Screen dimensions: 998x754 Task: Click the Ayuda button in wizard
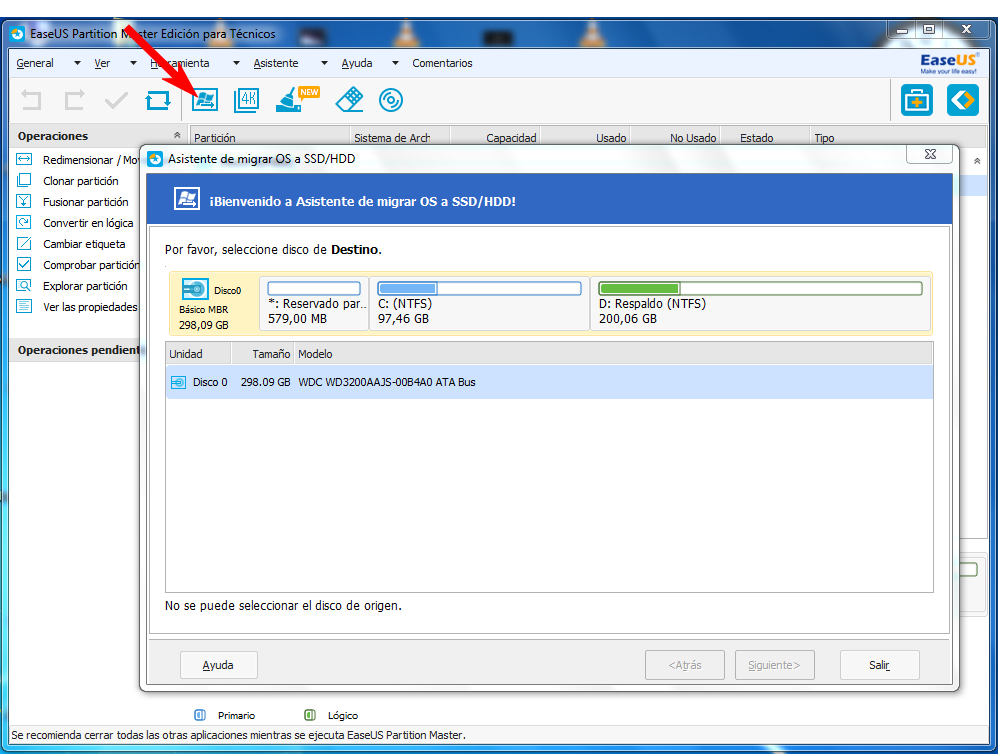point(218,665)
